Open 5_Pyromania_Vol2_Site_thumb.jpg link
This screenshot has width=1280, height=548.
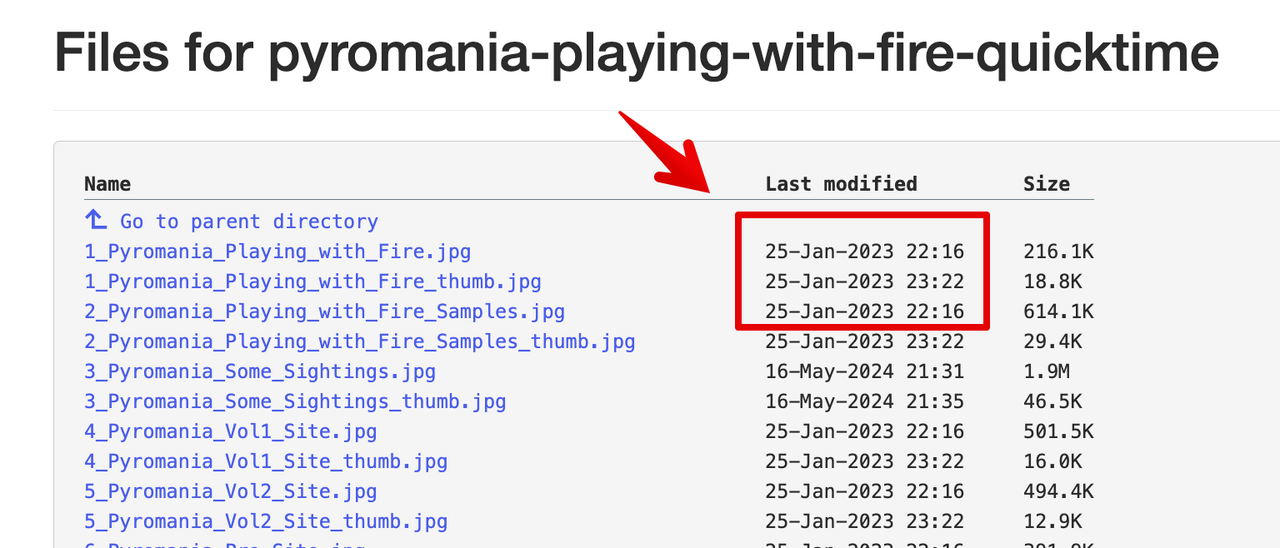click(266, 522)
